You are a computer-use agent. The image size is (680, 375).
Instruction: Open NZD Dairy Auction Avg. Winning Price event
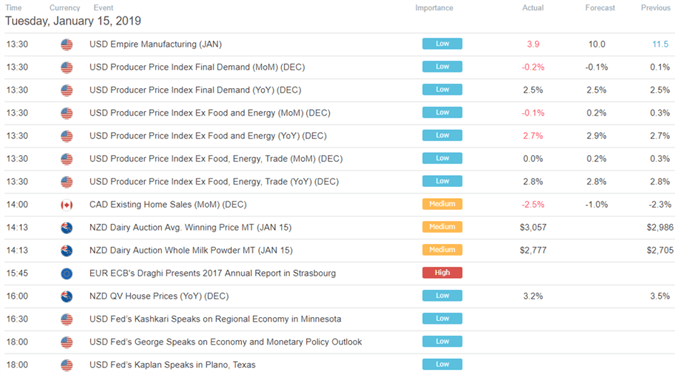[x=190, y=228]
